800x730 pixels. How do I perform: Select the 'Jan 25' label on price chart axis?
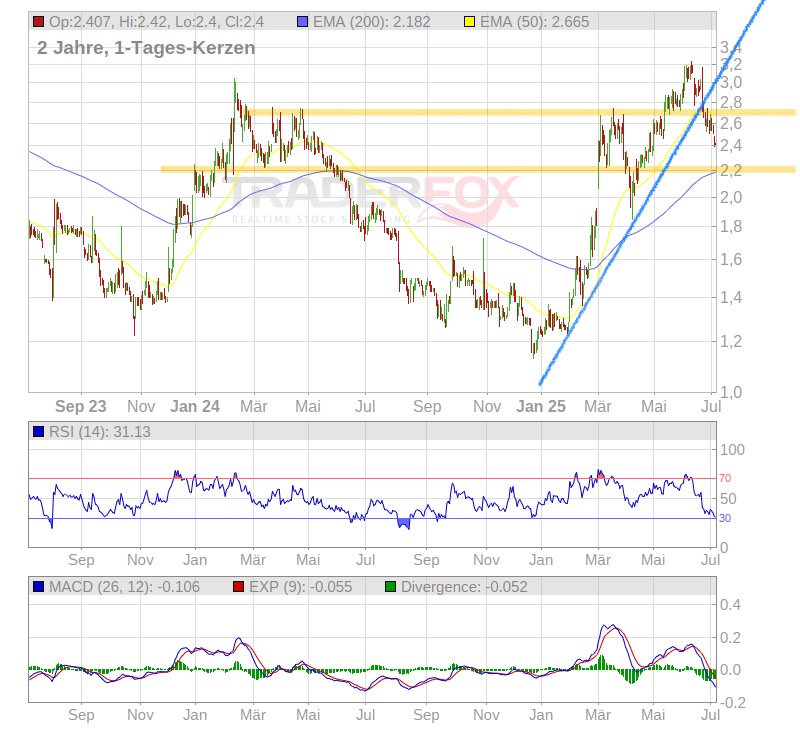541,406
